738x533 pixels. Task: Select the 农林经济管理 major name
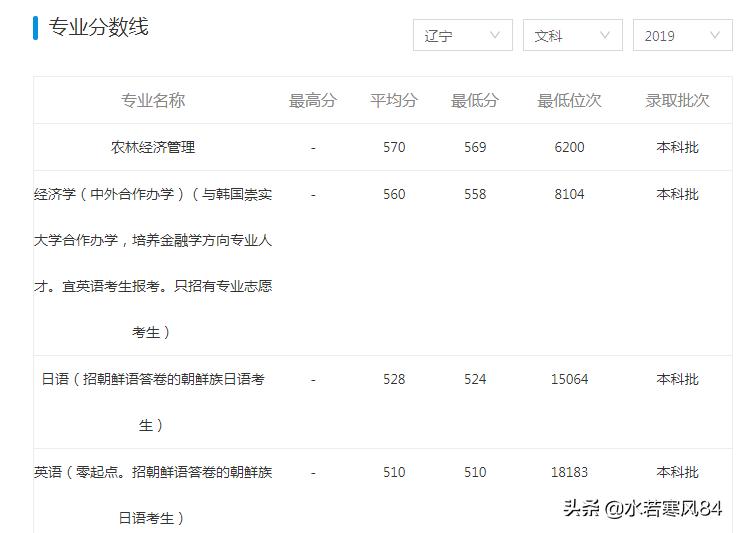153,147
